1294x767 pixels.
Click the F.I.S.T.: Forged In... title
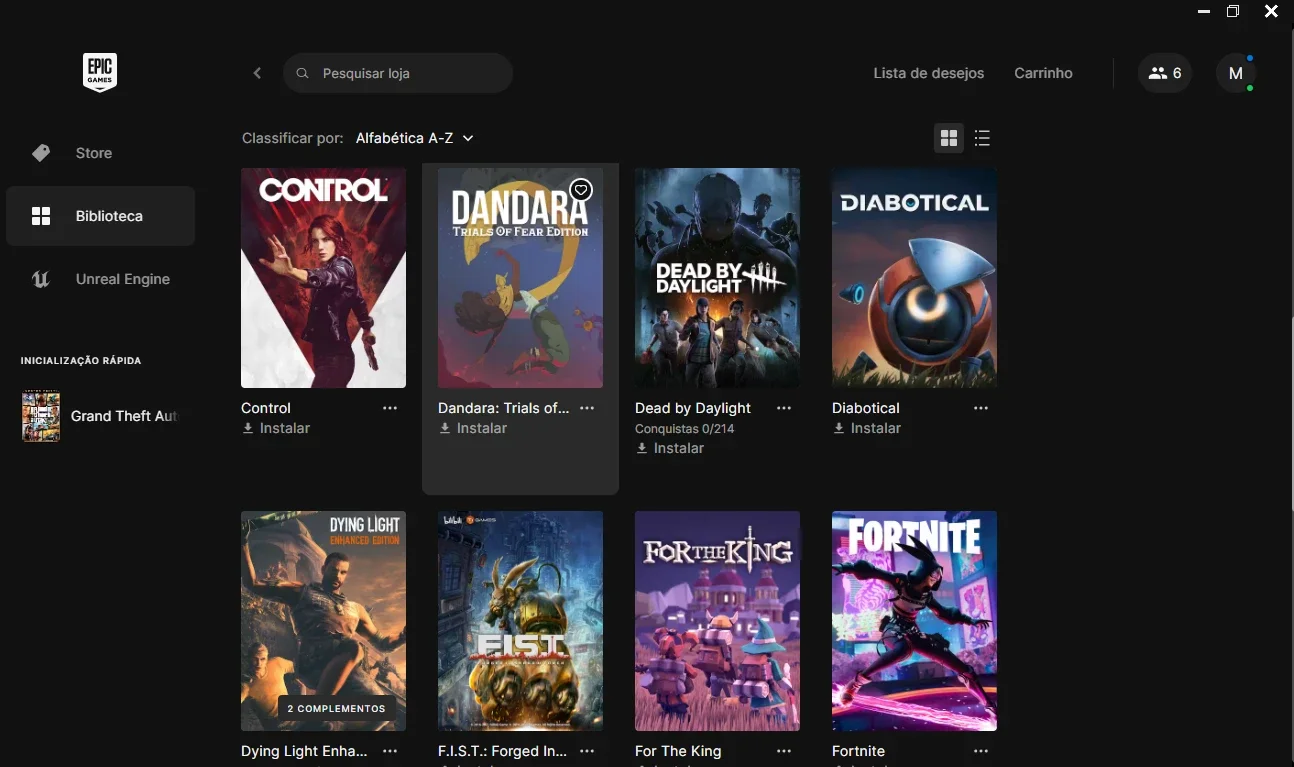coord(502,751)
